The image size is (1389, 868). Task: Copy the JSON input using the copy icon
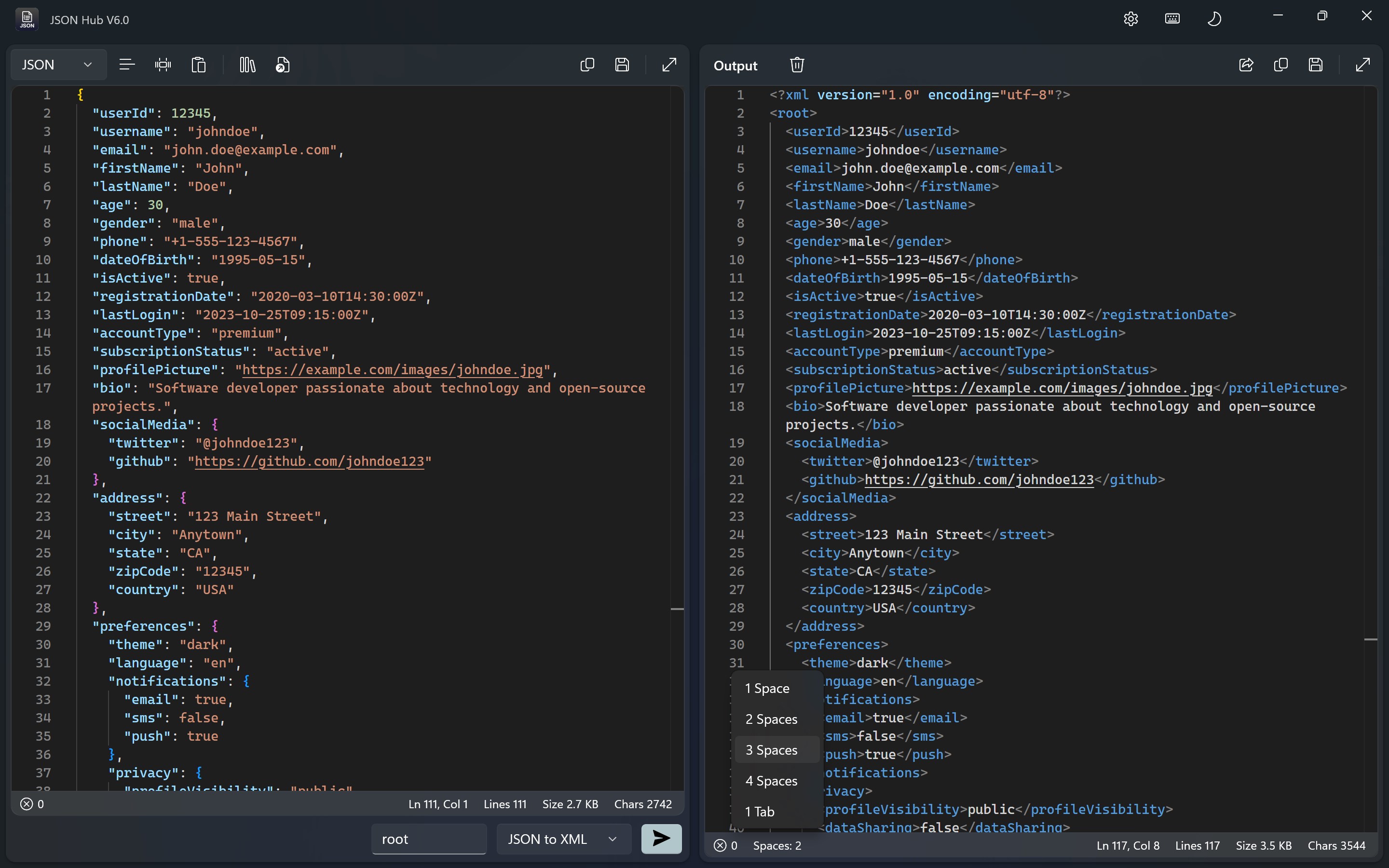pyautogui.click(x=586, y=64)
